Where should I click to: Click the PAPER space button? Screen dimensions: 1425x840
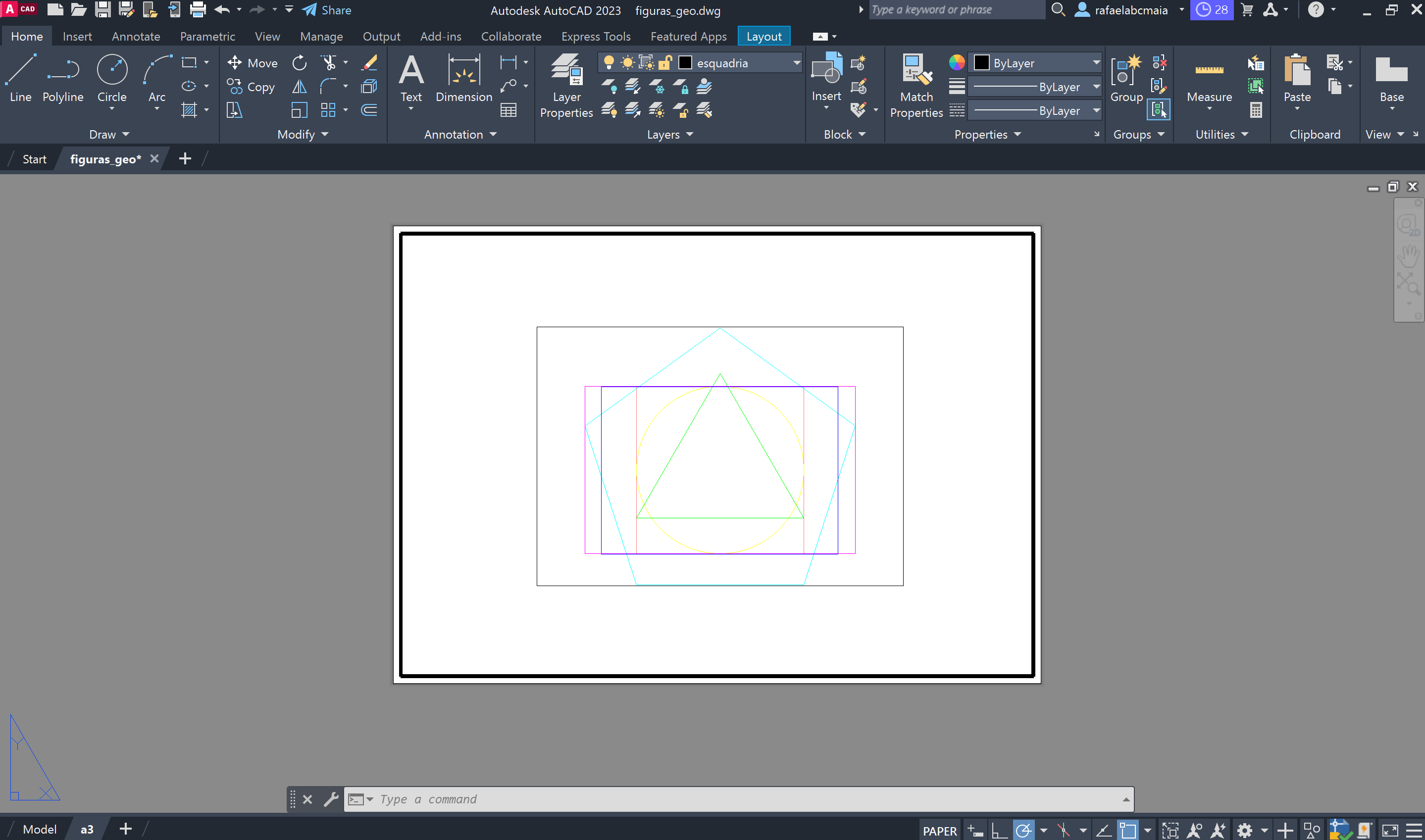point(940,831)
